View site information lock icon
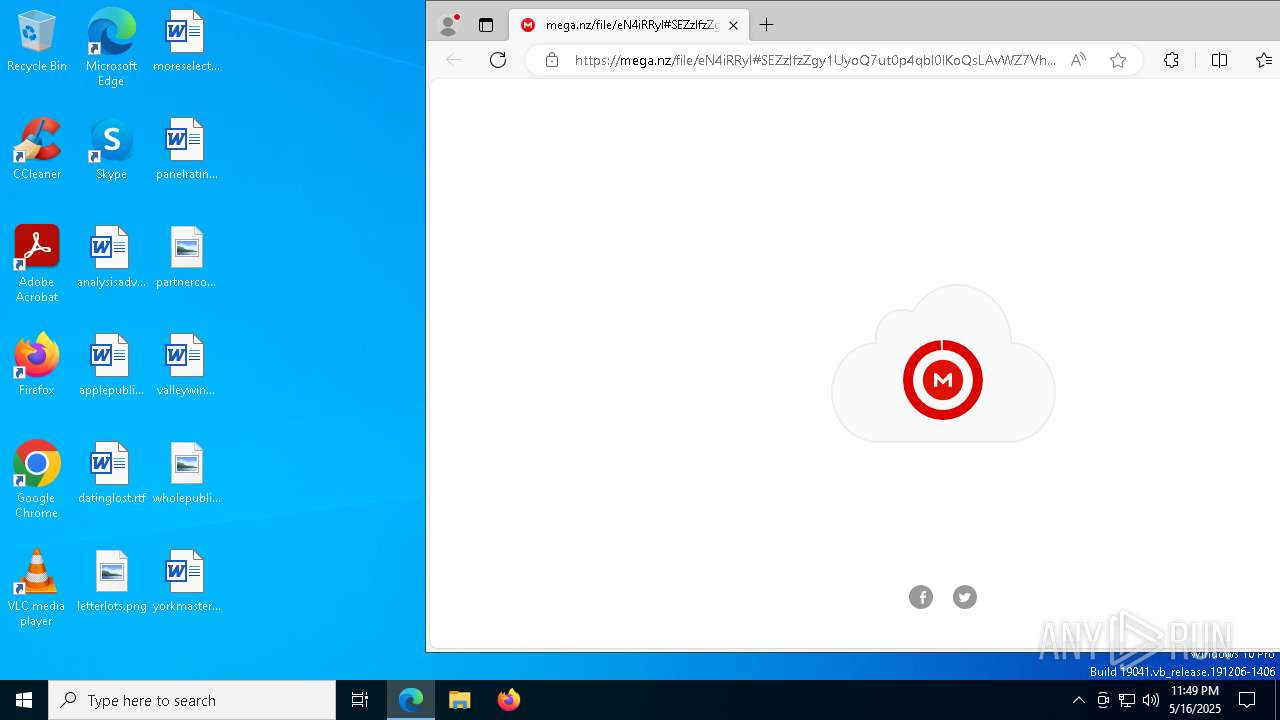Viewport: 1280px width, 720px height. 552,60
